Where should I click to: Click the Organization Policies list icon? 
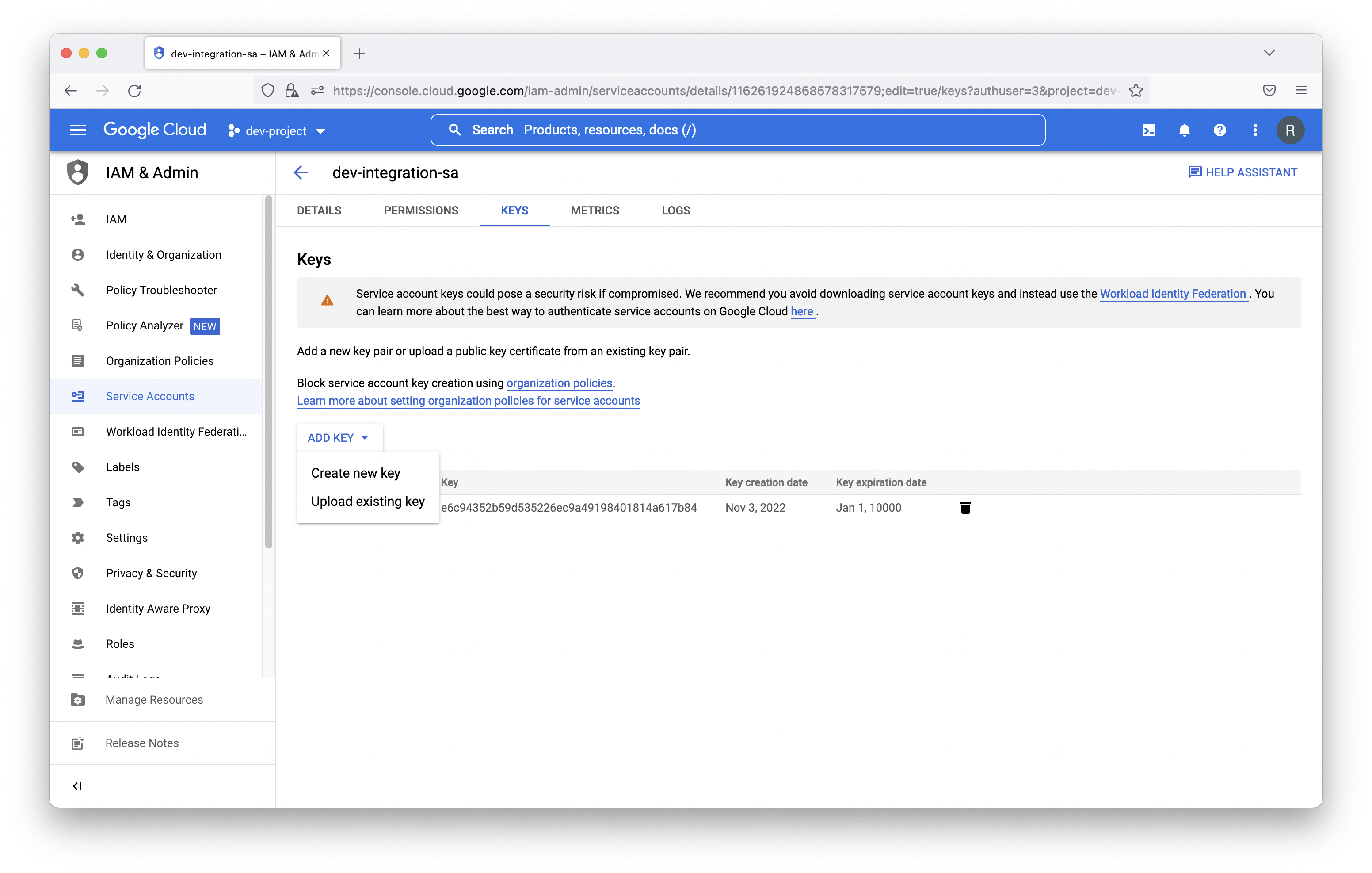click(77, 360)
